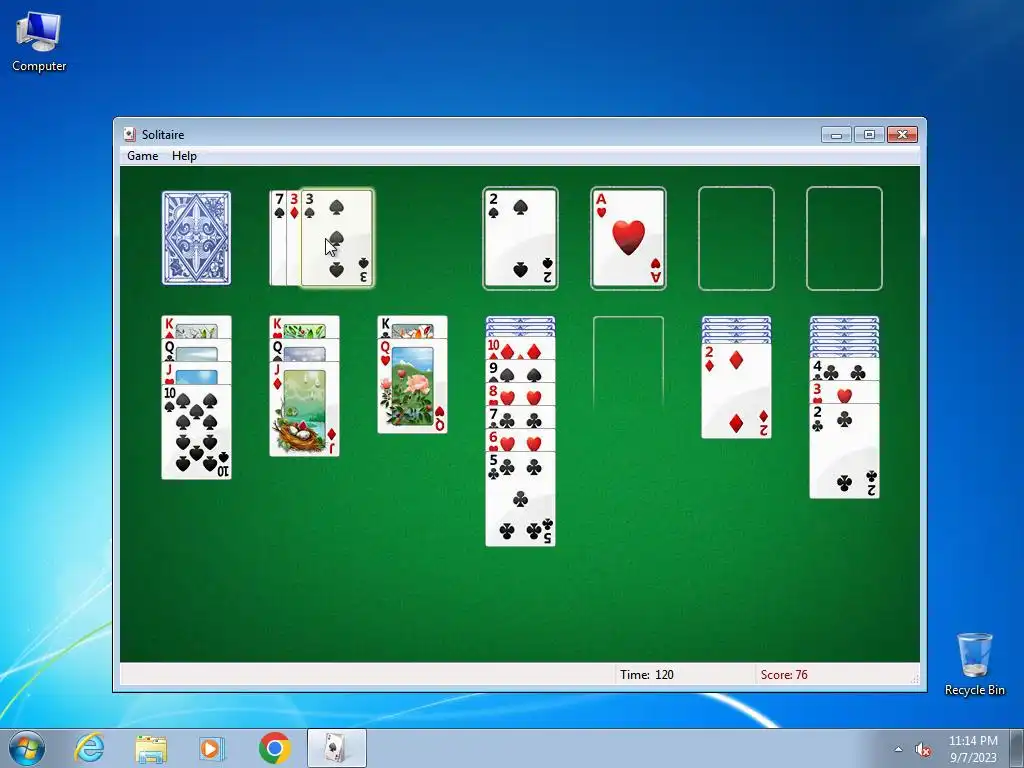1024x768 pixels.
Task: Select the 7 of clubs card
Action: (520, 417)
